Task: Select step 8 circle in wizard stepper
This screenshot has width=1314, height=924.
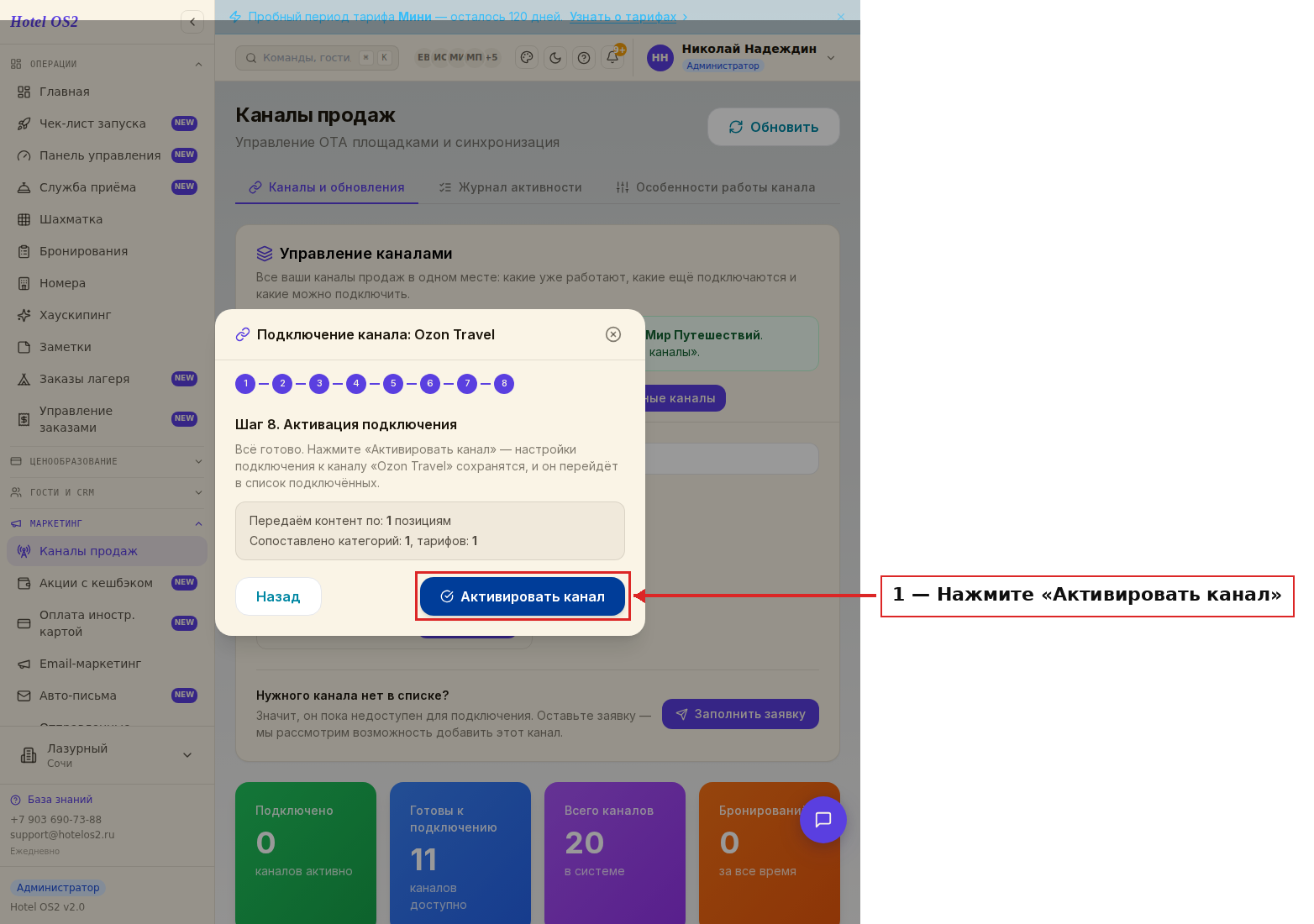Action: [504, 384]
